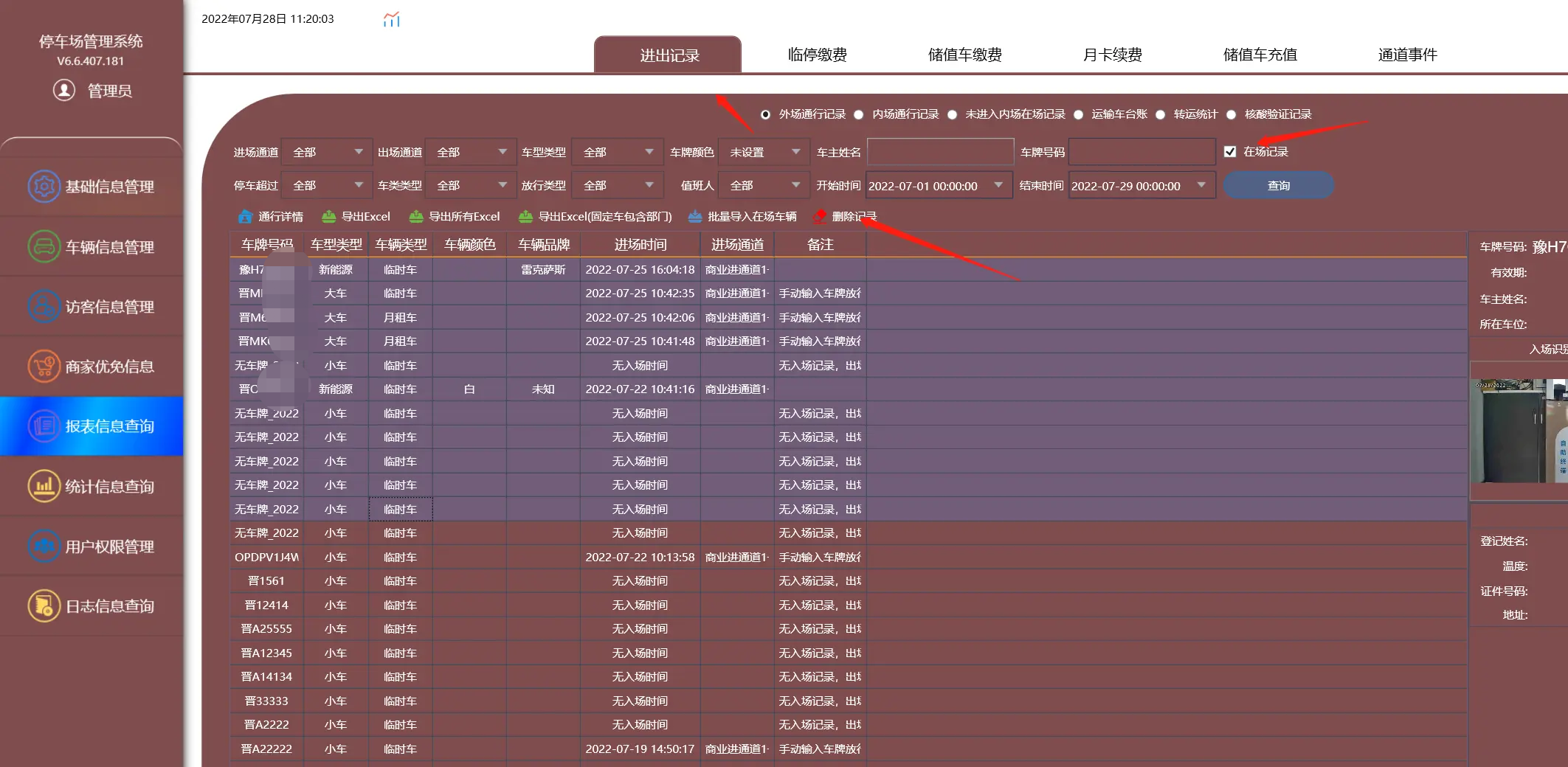Click the 导出所有Excel toolbar icon

coord(416,216)
